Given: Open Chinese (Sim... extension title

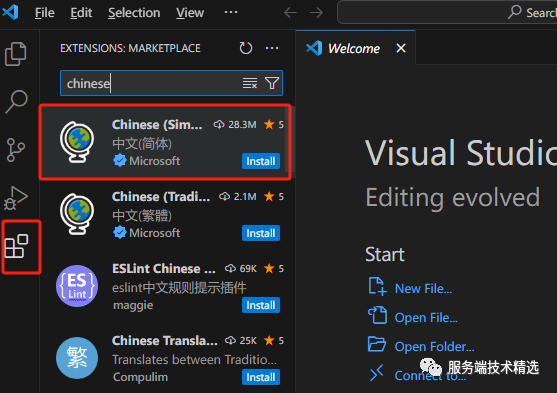Looking at the screenshot, I should click(157, 125).
